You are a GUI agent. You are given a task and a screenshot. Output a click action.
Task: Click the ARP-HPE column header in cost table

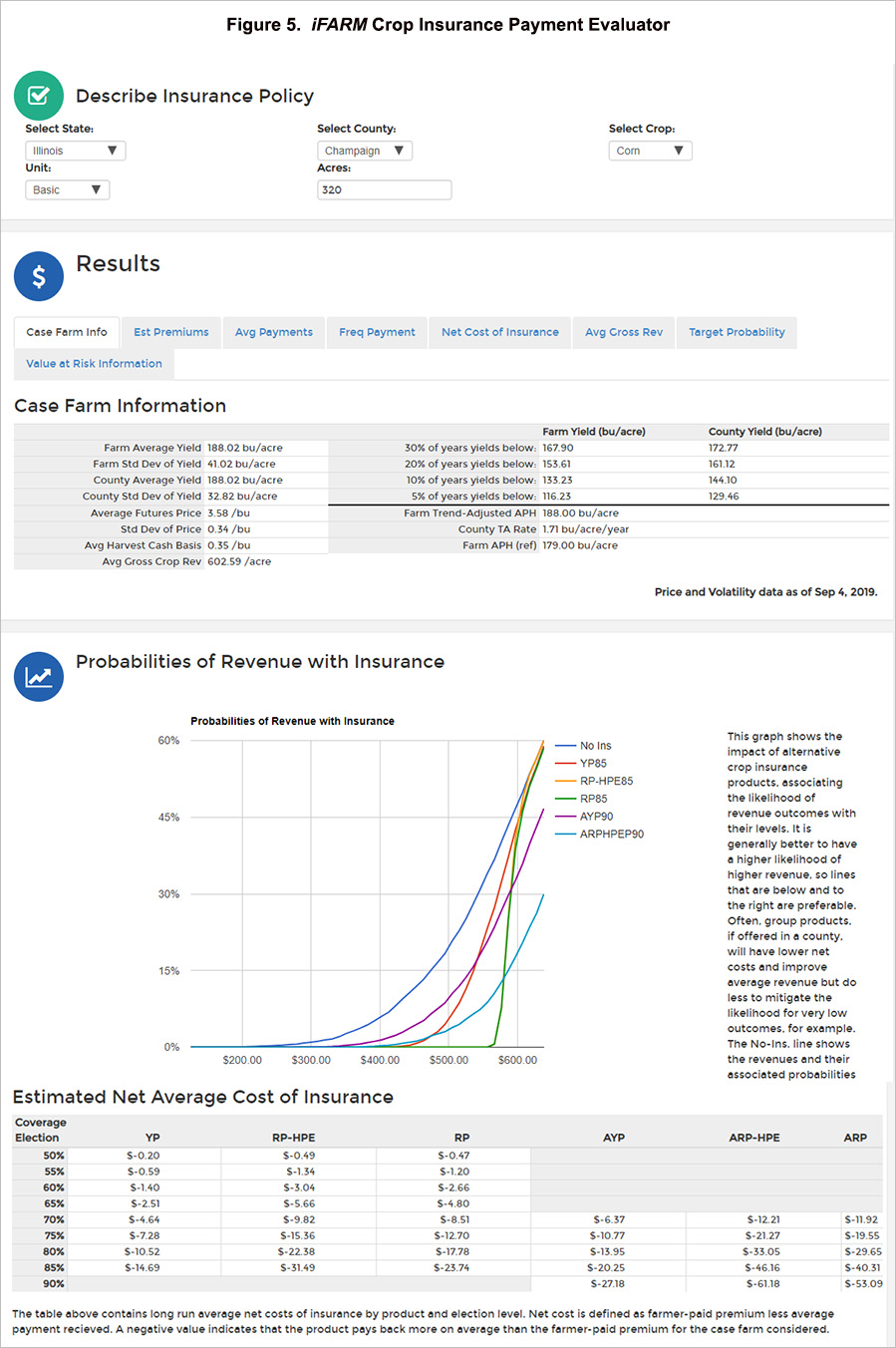click(754, 1138)
